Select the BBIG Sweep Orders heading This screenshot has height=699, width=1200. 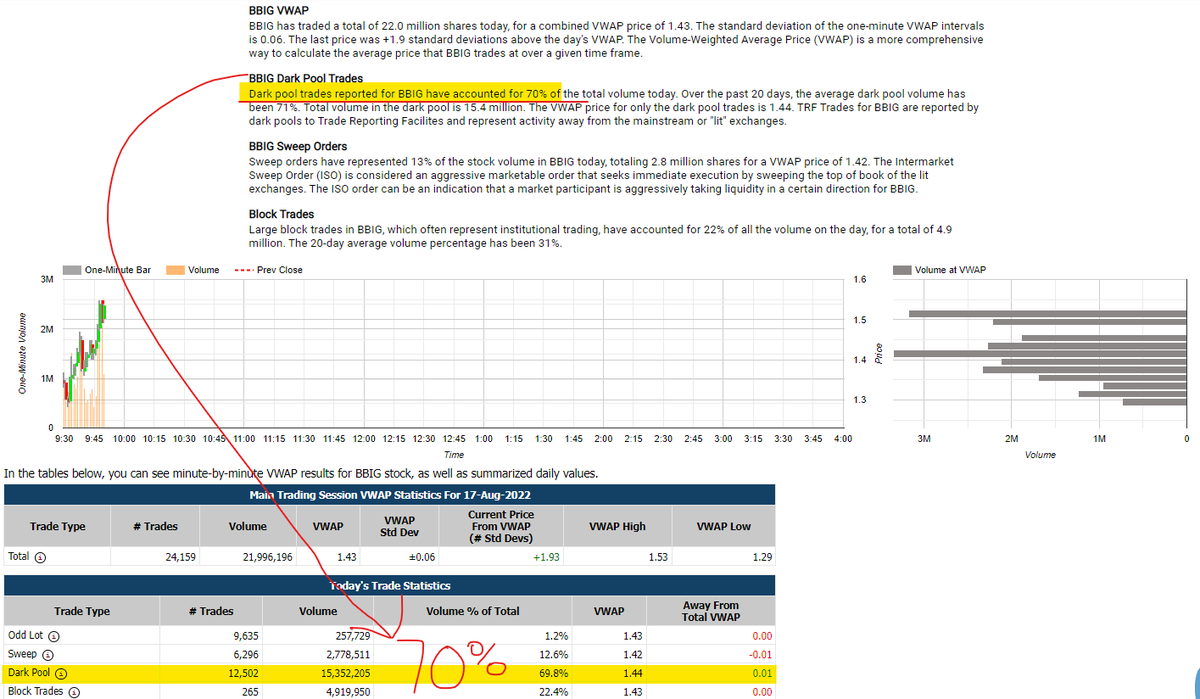point(298,146)
